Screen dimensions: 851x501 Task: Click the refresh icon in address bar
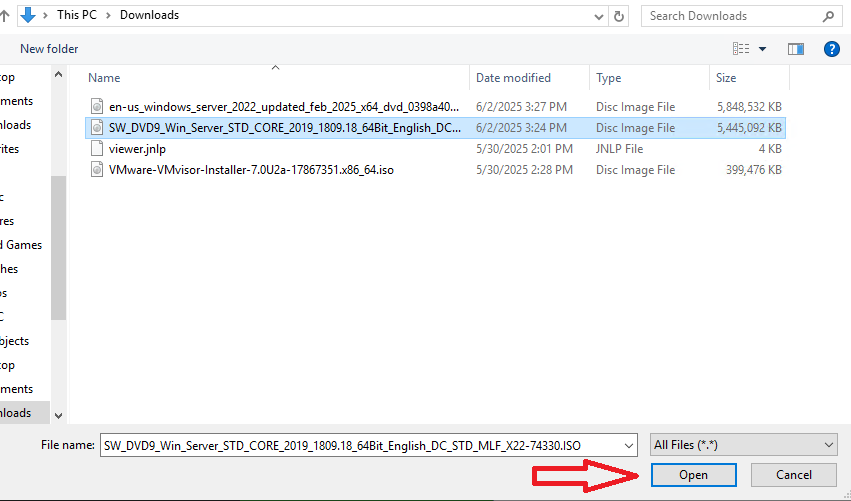click(x=620, y=16)
